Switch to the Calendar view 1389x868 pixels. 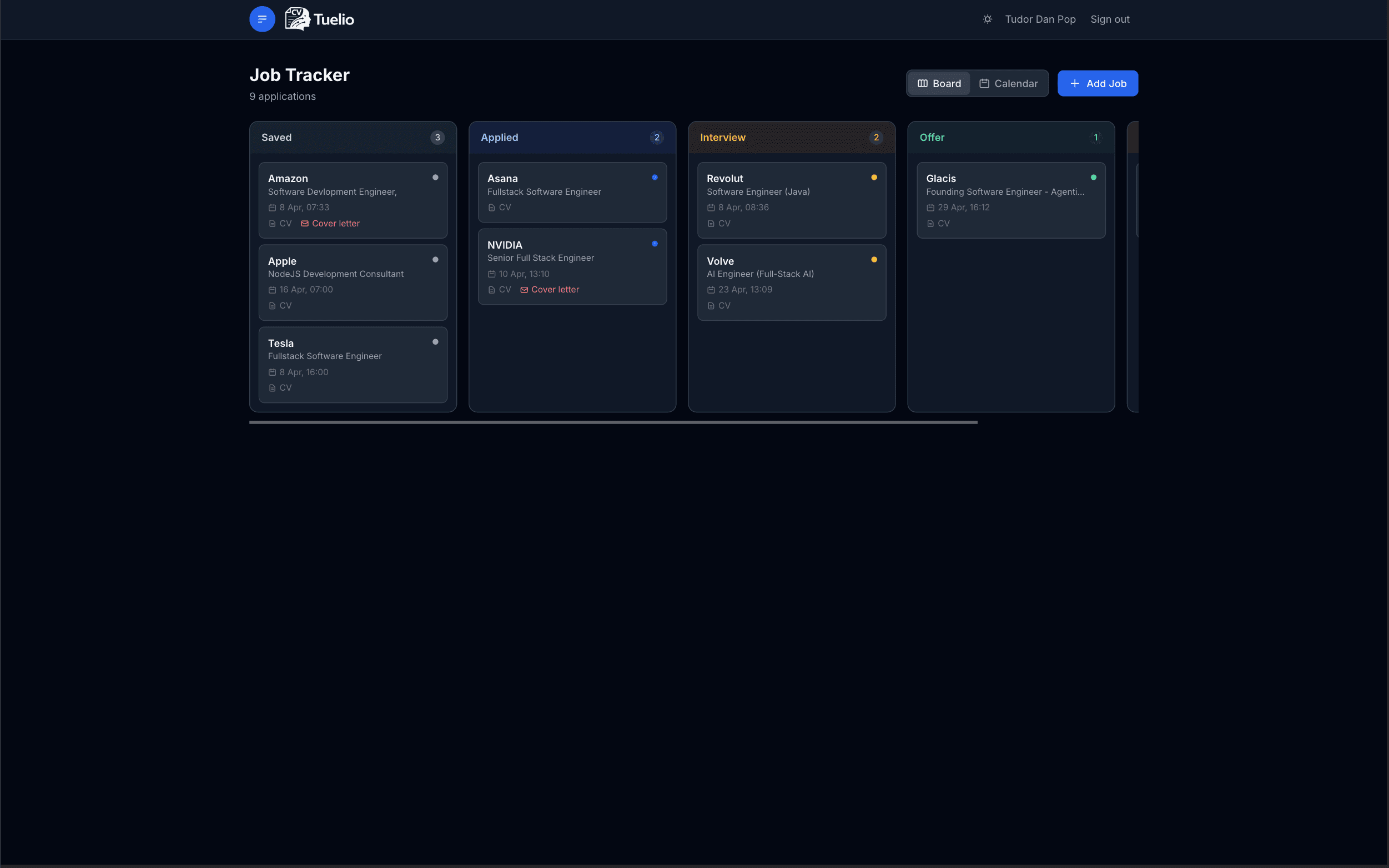click(x=1009, y=83)
